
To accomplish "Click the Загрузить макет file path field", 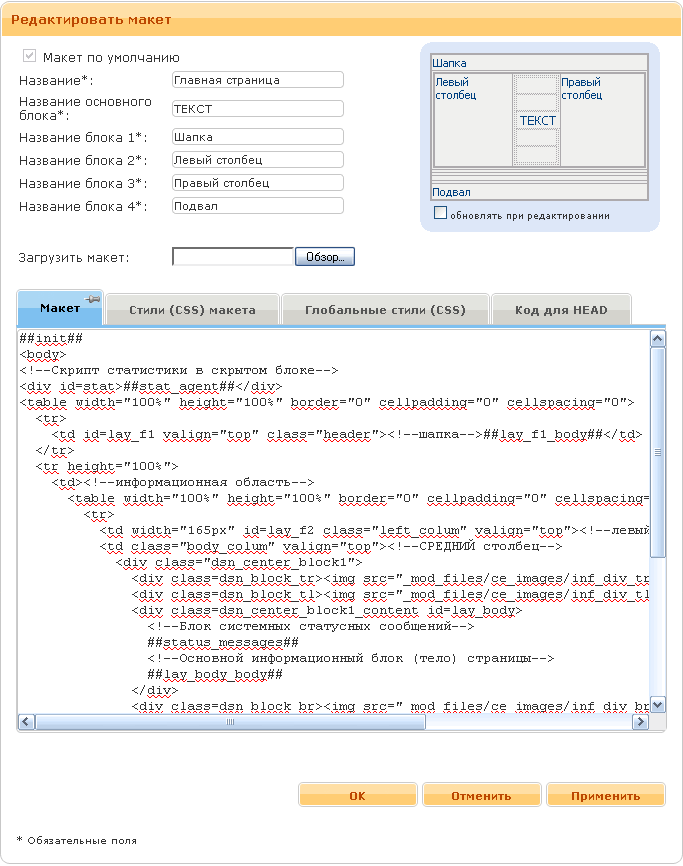I will click(x=232, y=257).
